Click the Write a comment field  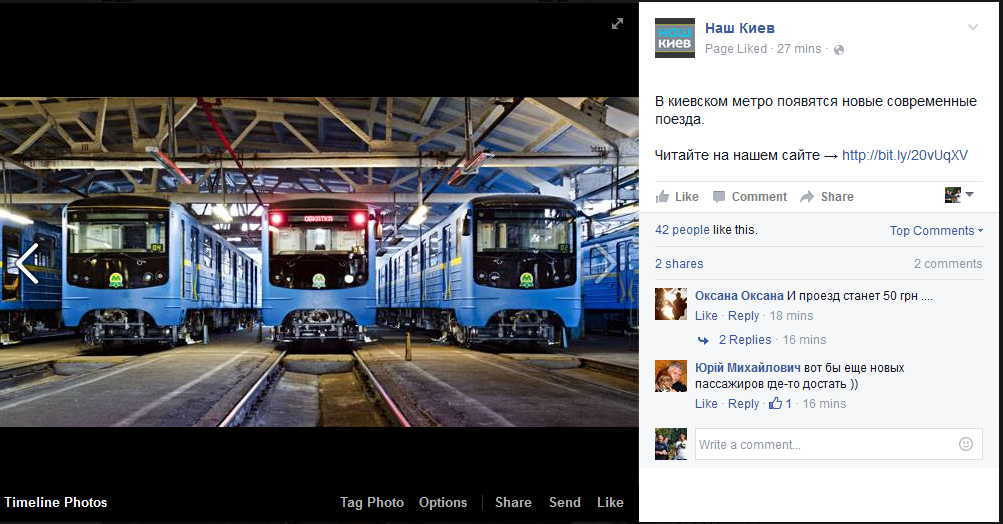[839, 444]
